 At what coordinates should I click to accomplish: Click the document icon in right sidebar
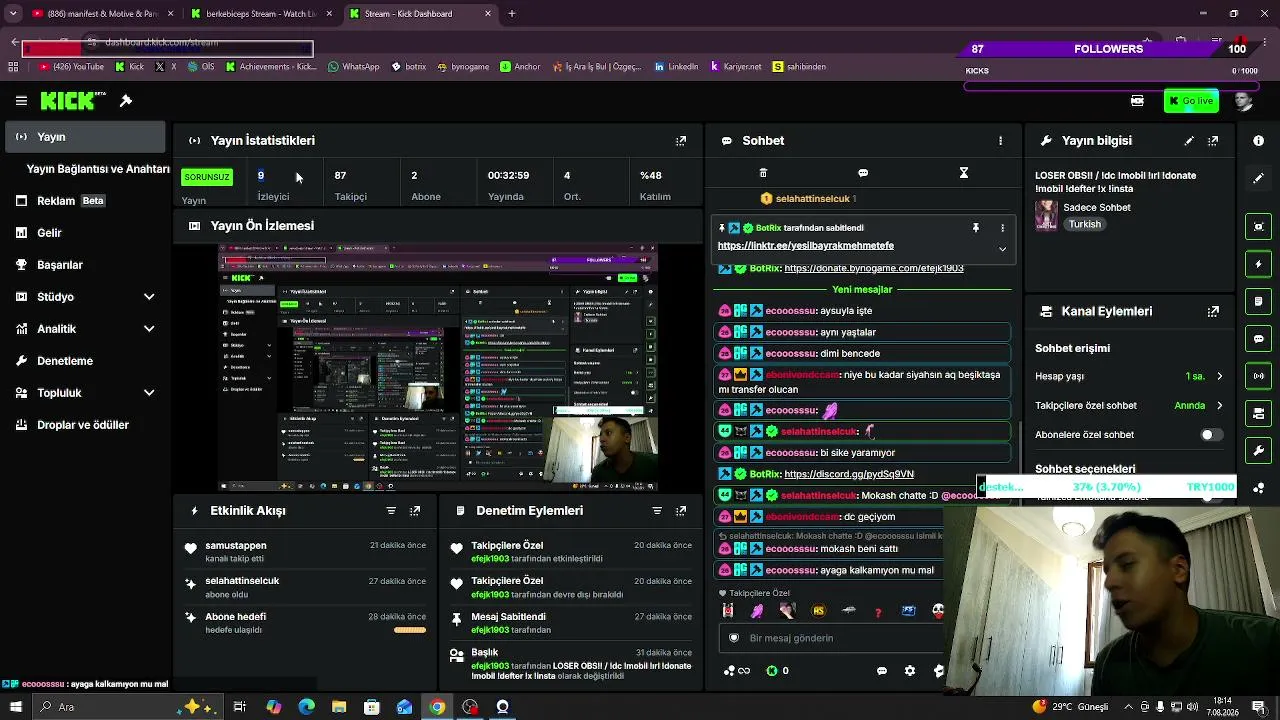tap(1259, 301)
